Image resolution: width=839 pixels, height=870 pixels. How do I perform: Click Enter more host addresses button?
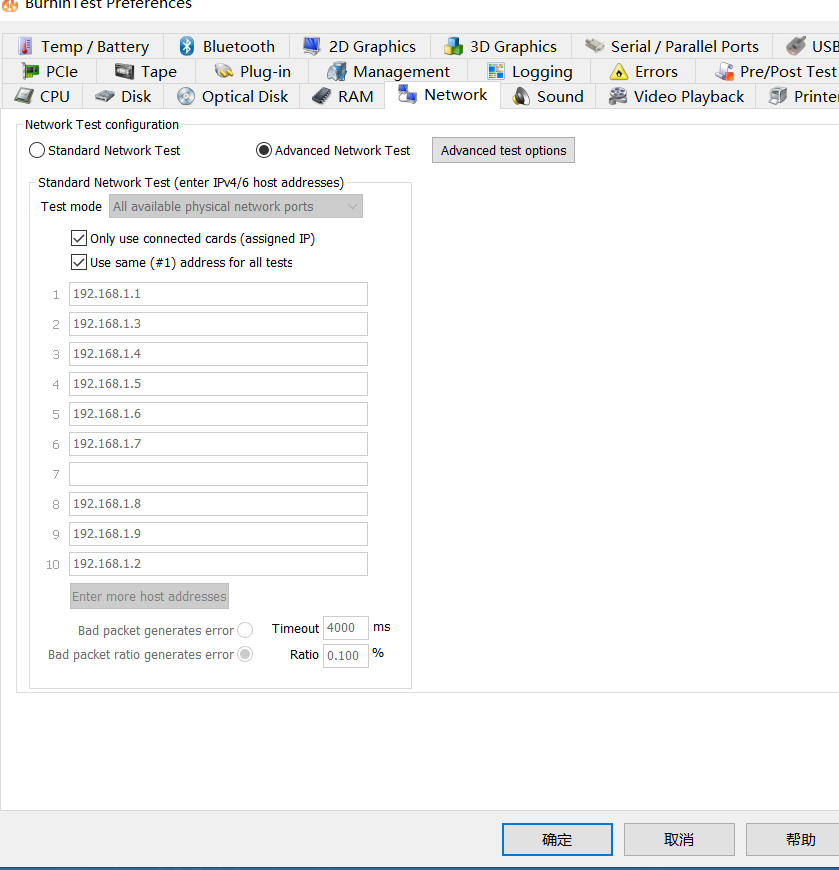(x=149, y=596)
